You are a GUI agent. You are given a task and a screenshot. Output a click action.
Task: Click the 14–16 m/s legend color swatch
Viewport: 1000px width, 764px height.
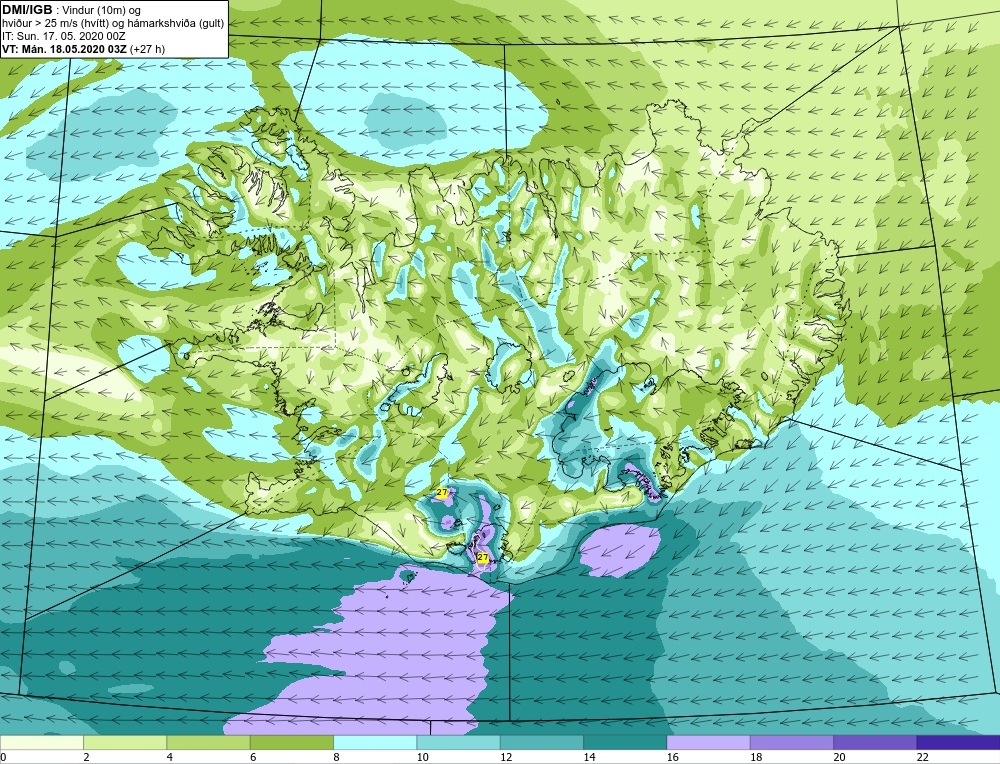[x=625, y=742]
